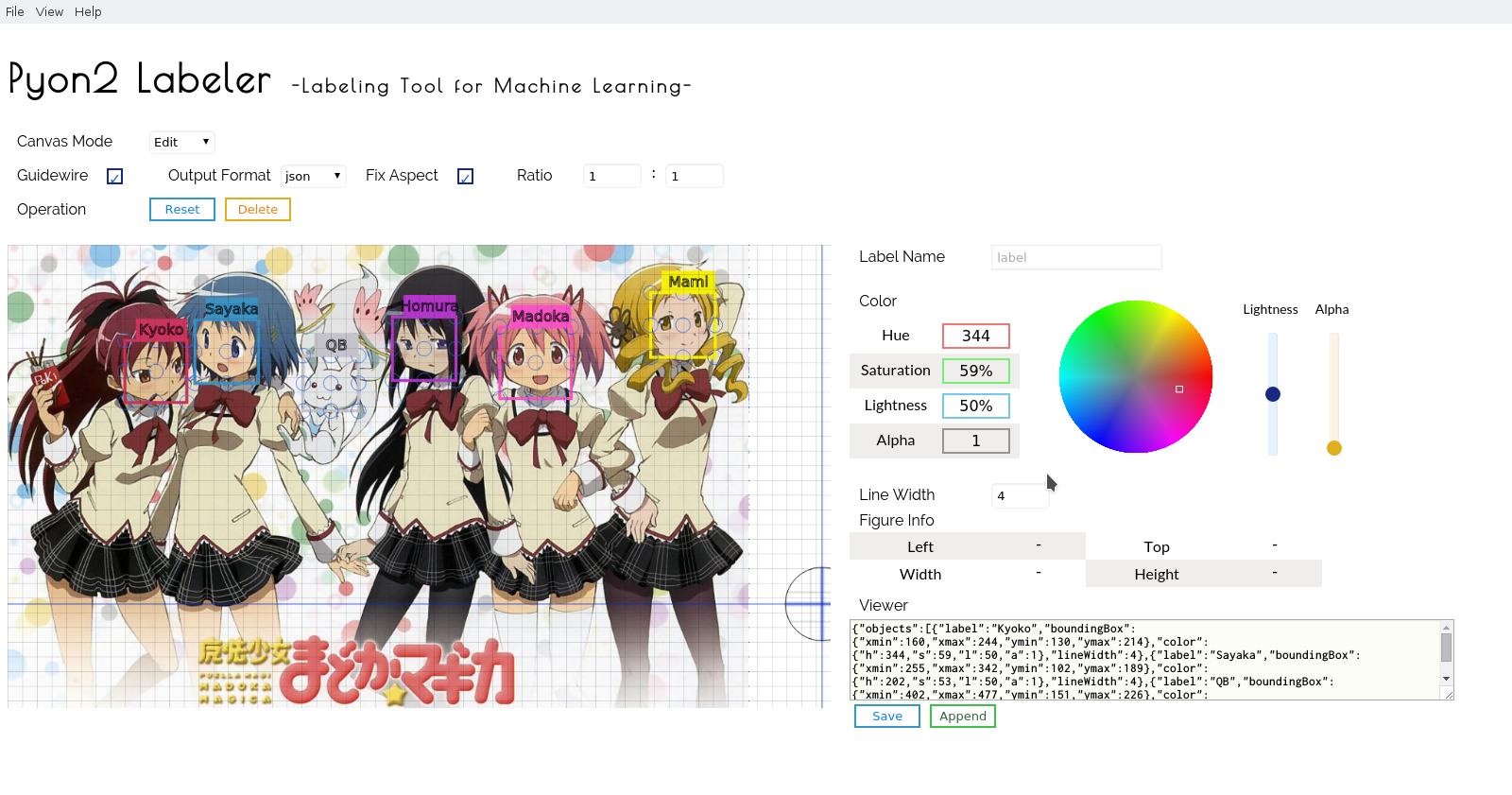1512x795 pixels.
Task: Open the Help menu
Action: [x=88, y=11]
